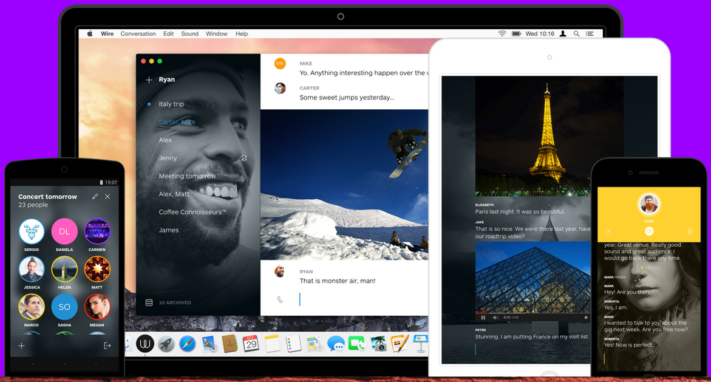
Task: Open the green FaceTime app in Dock
Action: [356, 344]
